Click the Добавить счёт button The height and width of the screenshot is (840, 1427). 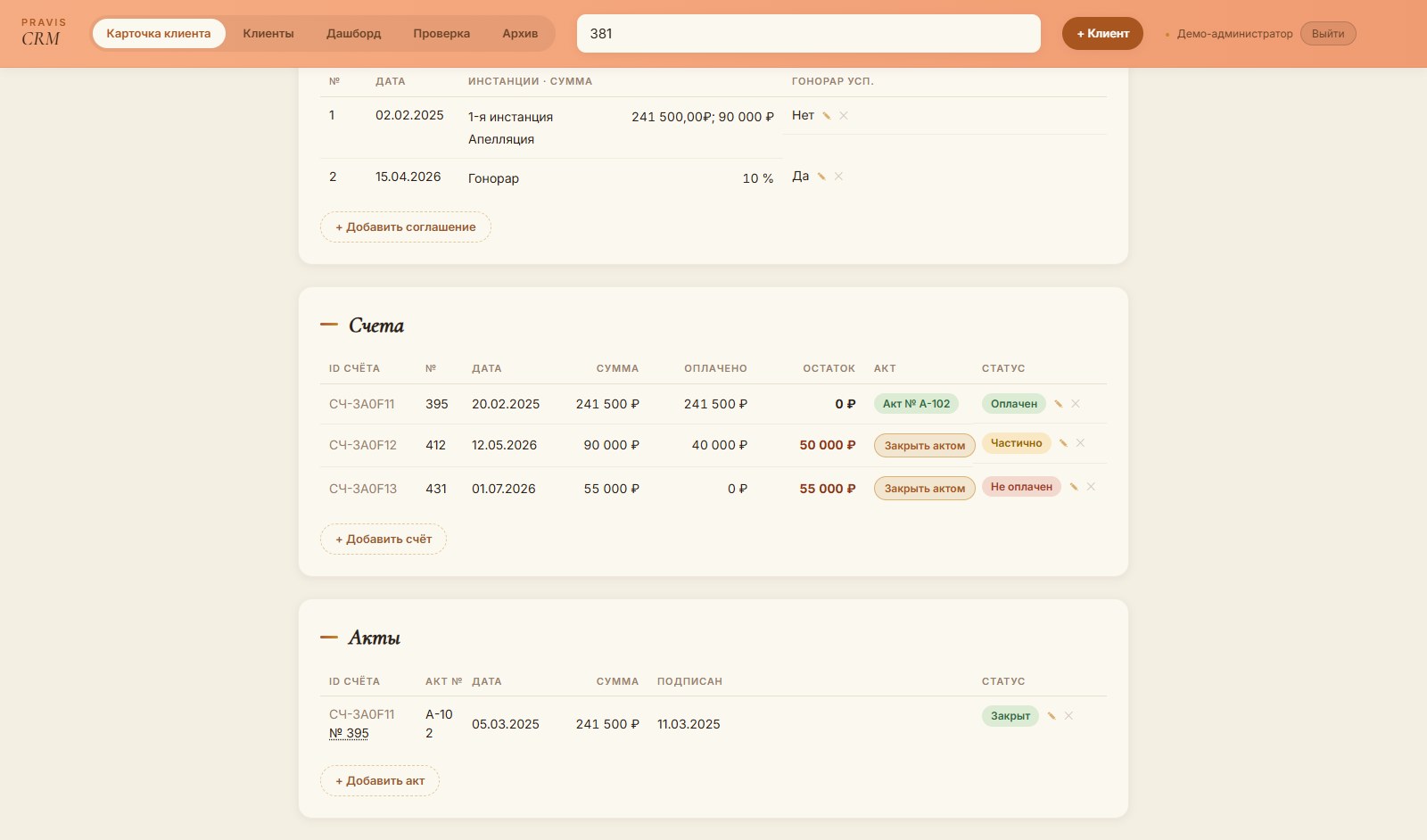[384, 539]
